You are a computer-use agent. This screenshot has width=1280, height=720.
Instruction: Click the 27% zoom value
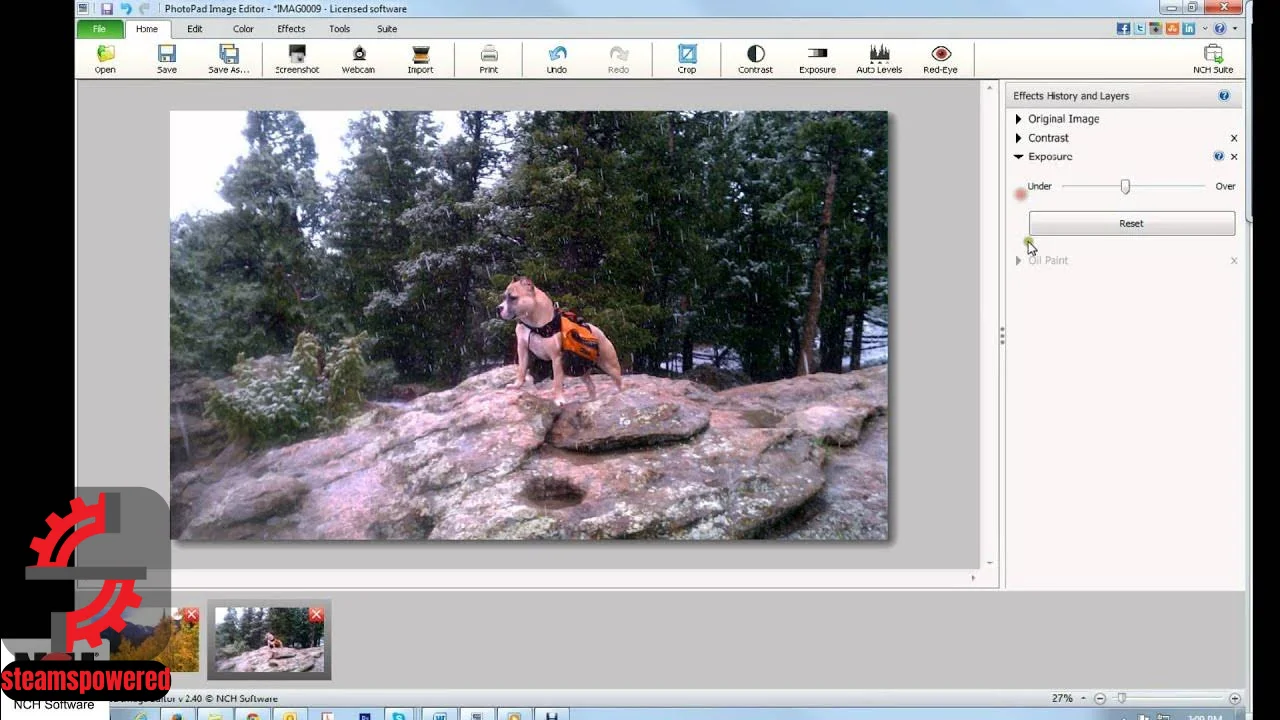1062,698
